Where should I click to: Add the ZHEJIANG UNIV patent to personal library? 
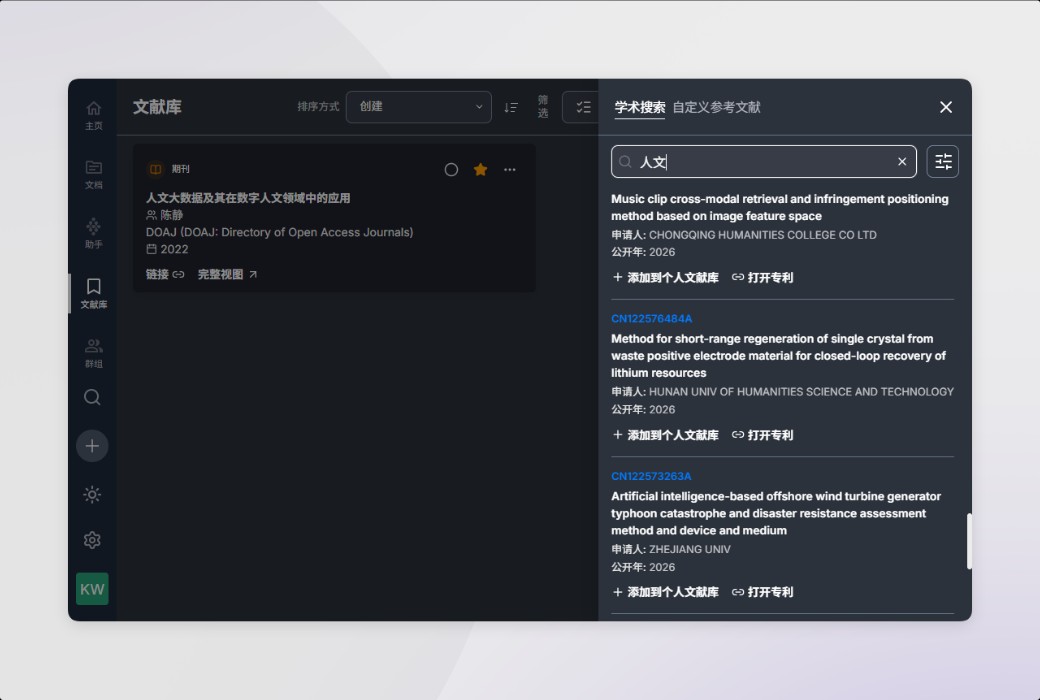point(666,592)
